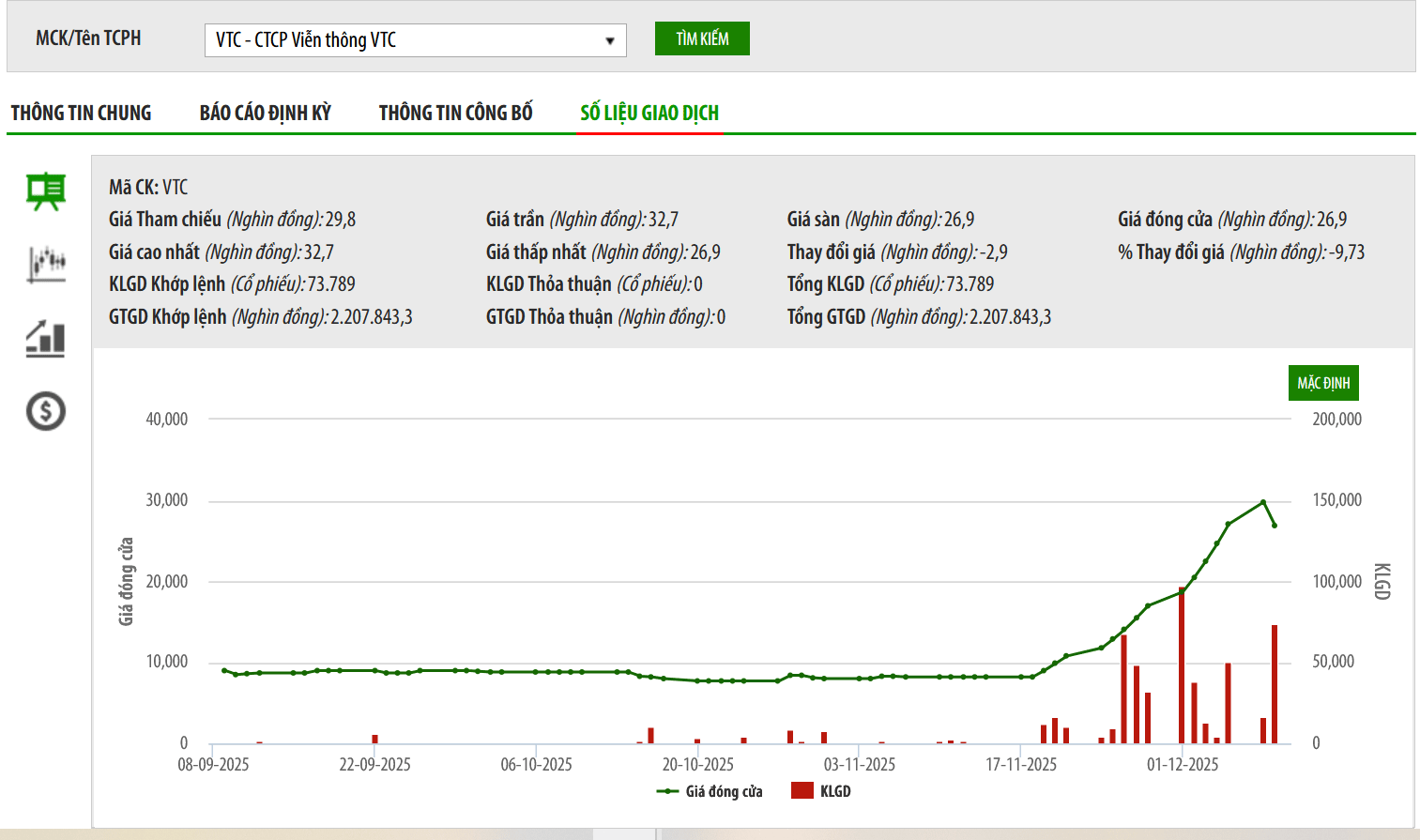Click the Mặc định reset button

pyautogui.click(x=1323, y=383)
